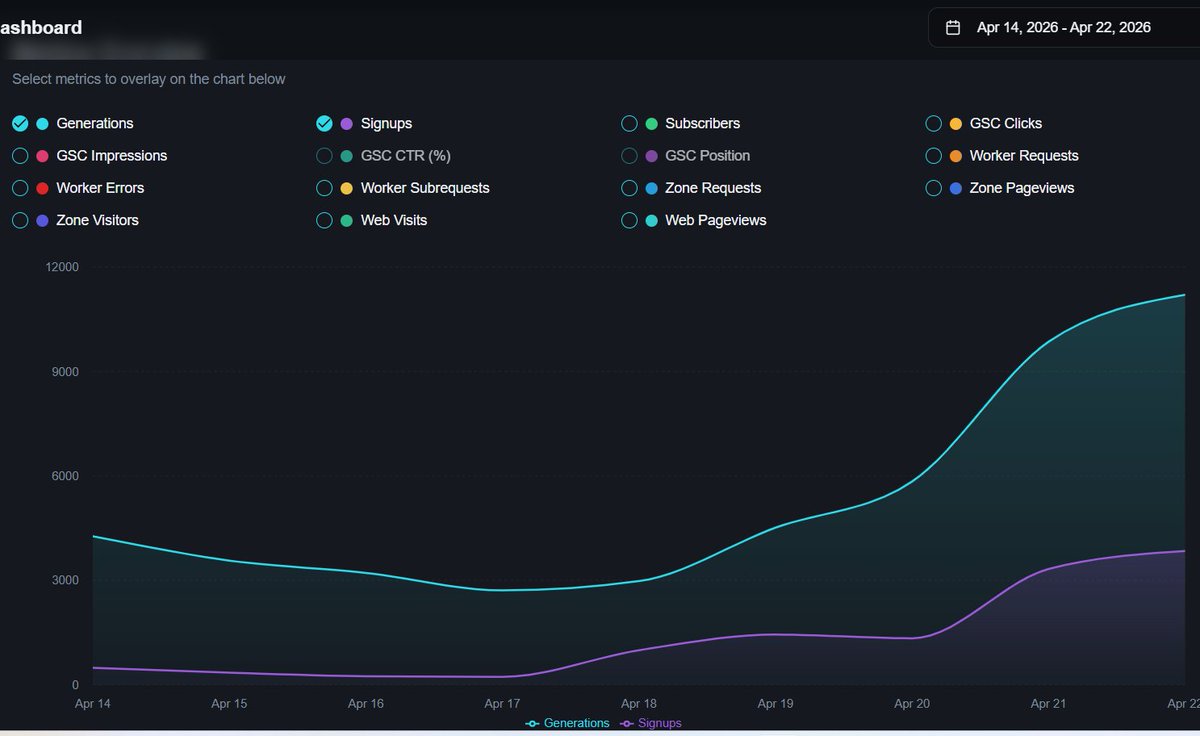1200x736 pixels.
Task: Click the pink GSC Impressions color dot
Action: coord(42,156)
